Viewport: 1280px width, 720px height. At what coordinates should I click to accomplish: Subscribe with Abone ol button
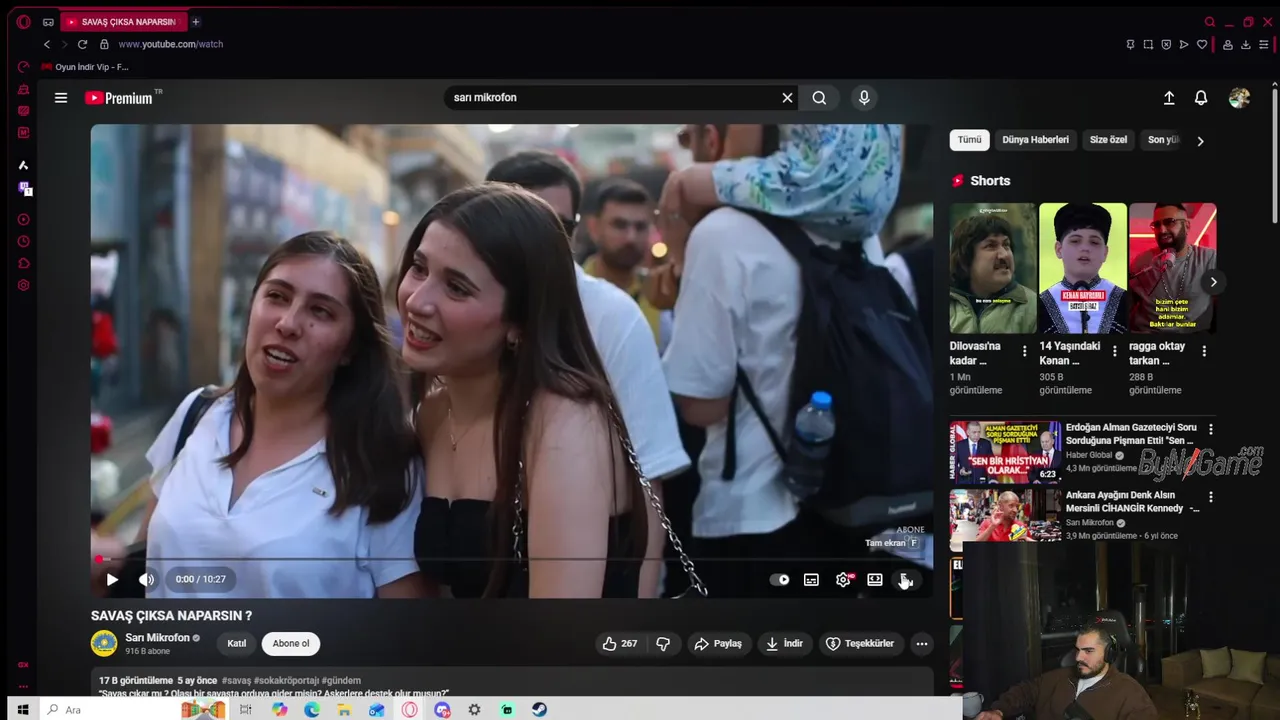[291, 644]
